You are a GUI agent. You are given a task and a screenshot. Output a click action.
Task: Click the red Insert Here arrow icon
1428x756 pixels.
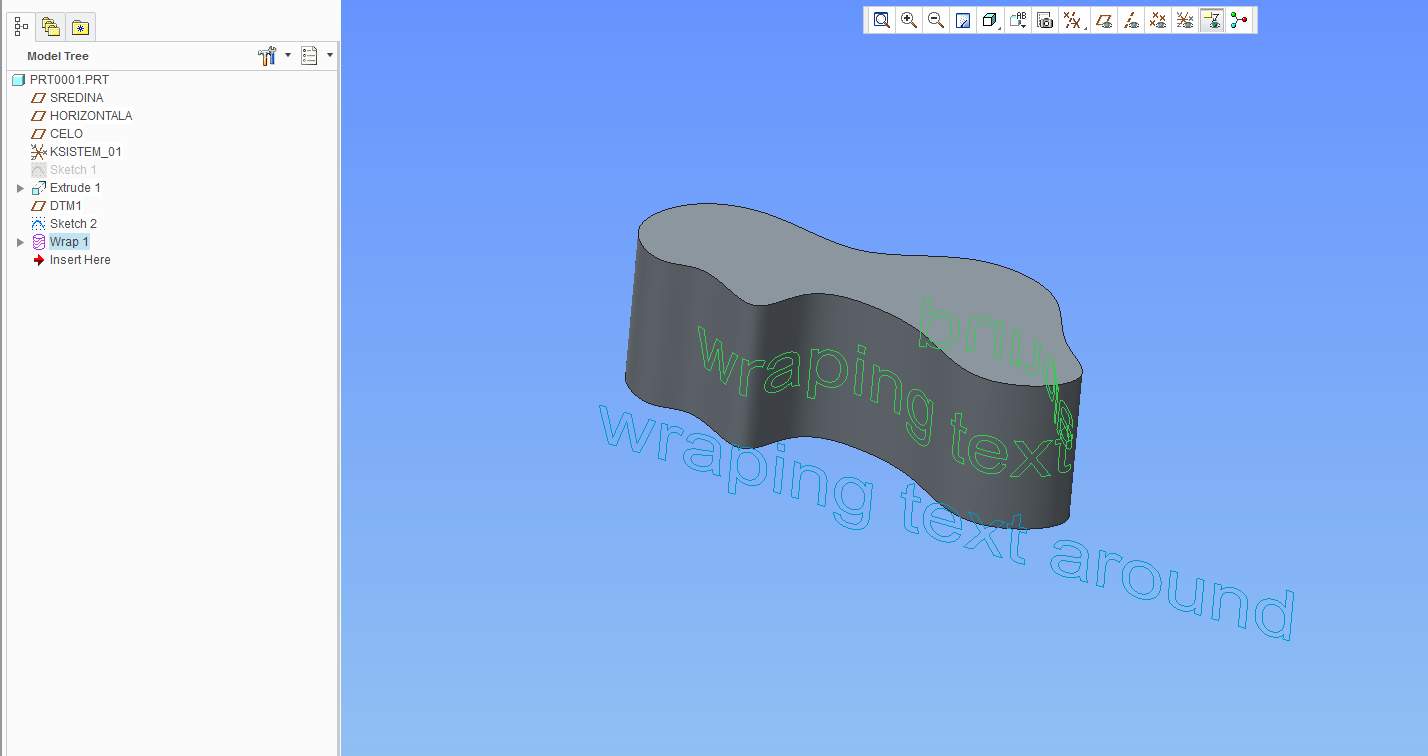[38, 260]
